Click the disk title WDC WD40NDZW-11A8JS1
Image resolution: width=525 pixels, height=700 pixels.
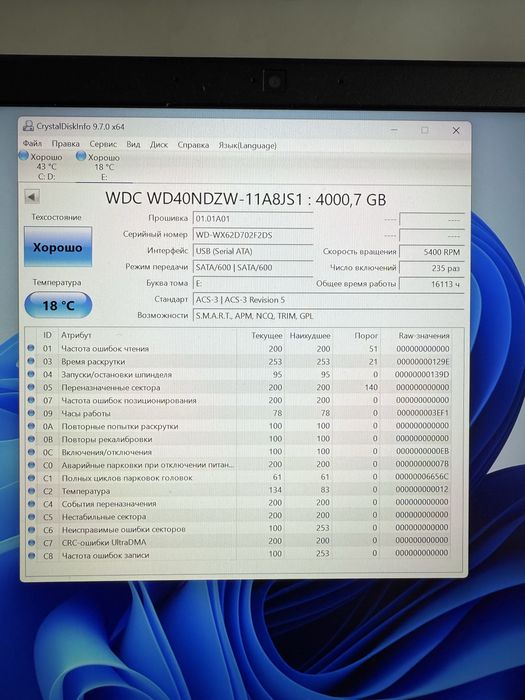pyautogui.click(x=204, y=199)
